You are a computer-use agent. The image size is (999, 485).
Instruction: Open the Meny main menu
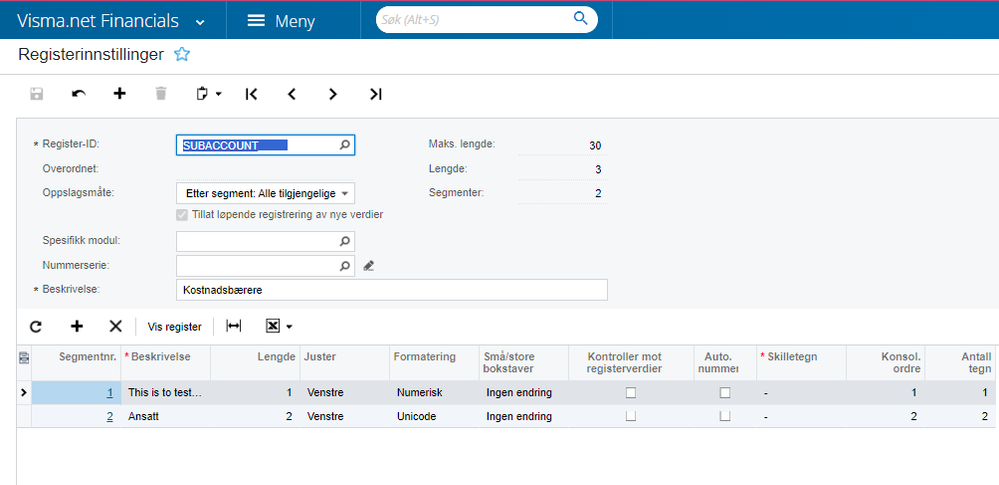[281, 21]
